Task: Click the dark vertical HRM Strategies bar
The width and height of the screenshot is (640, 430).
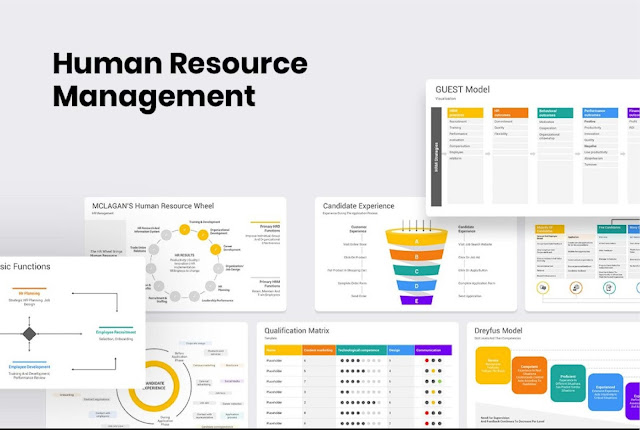Action: point(436,157)
